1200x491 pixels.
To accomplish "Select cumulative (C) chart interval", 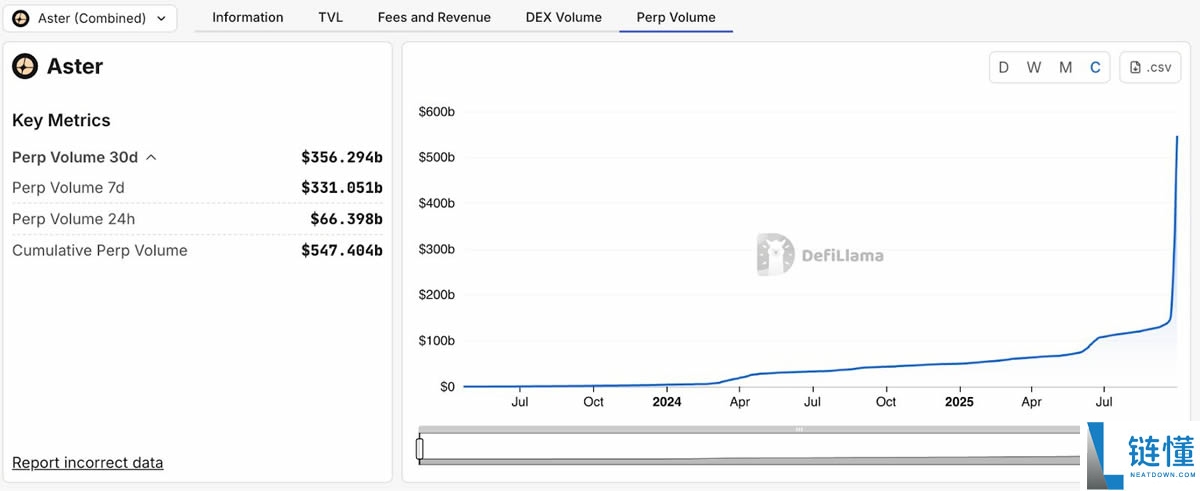I will [x=1095, y=67].
